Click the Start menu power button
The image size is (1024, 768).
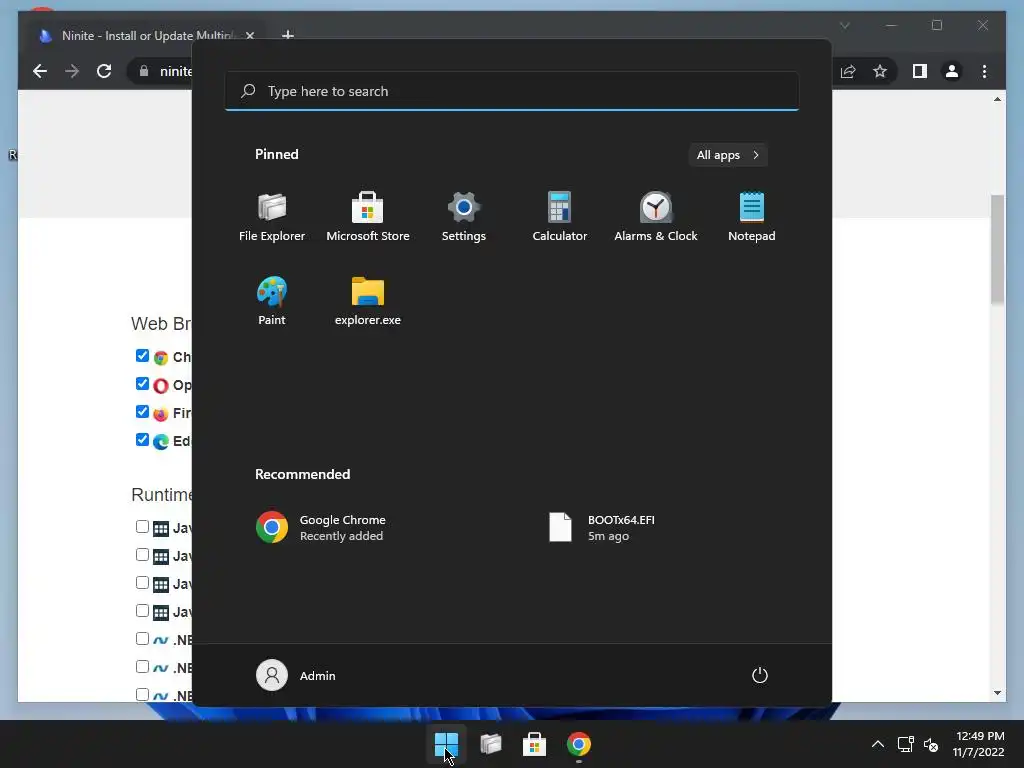click(760, 675)
